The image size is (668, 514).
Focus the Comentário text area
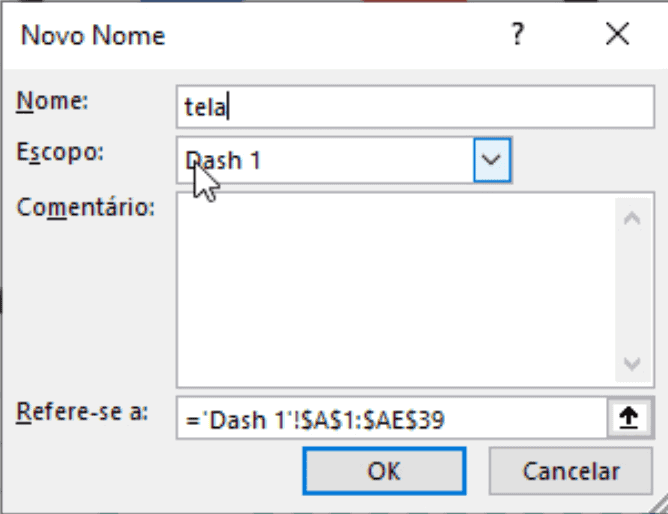coord(395,290)
